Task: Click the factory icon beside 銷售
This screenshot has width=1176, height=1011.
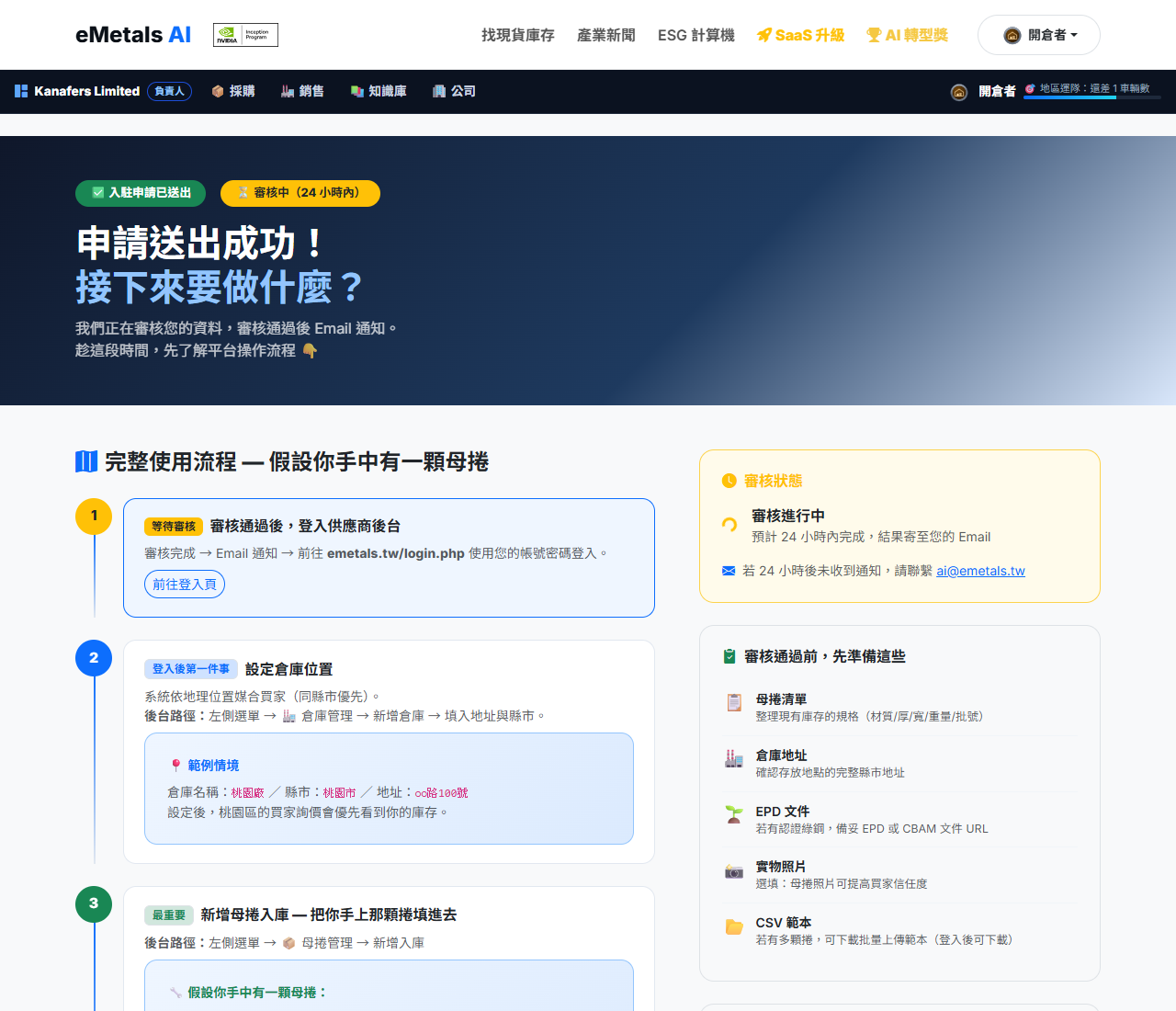Action: click(288, 91)
